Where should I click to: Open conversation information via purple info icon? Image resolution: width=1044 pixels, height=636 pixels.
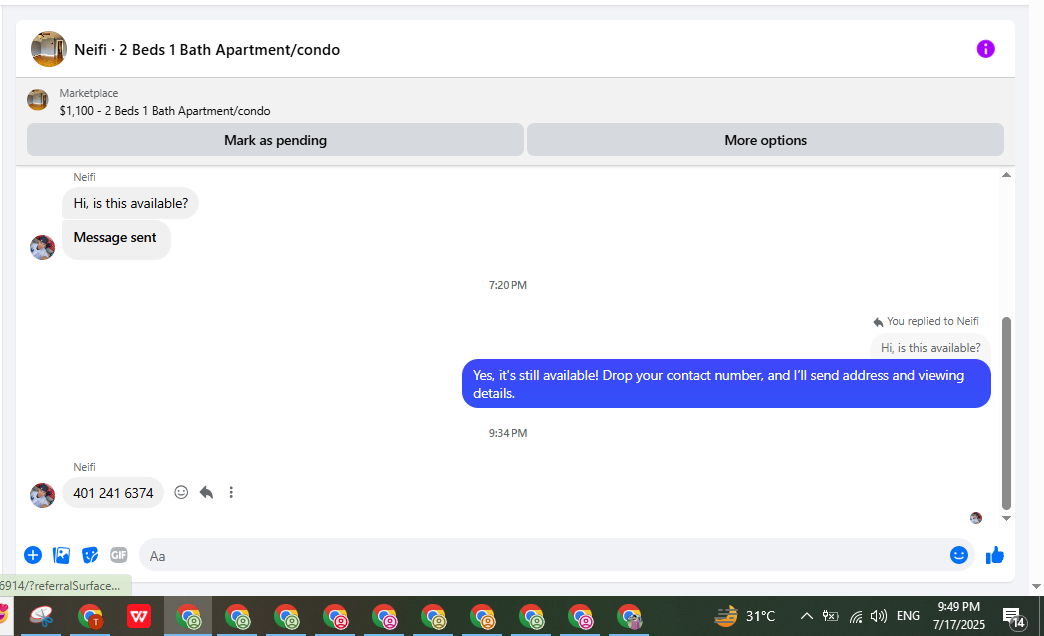pos(985,49)
